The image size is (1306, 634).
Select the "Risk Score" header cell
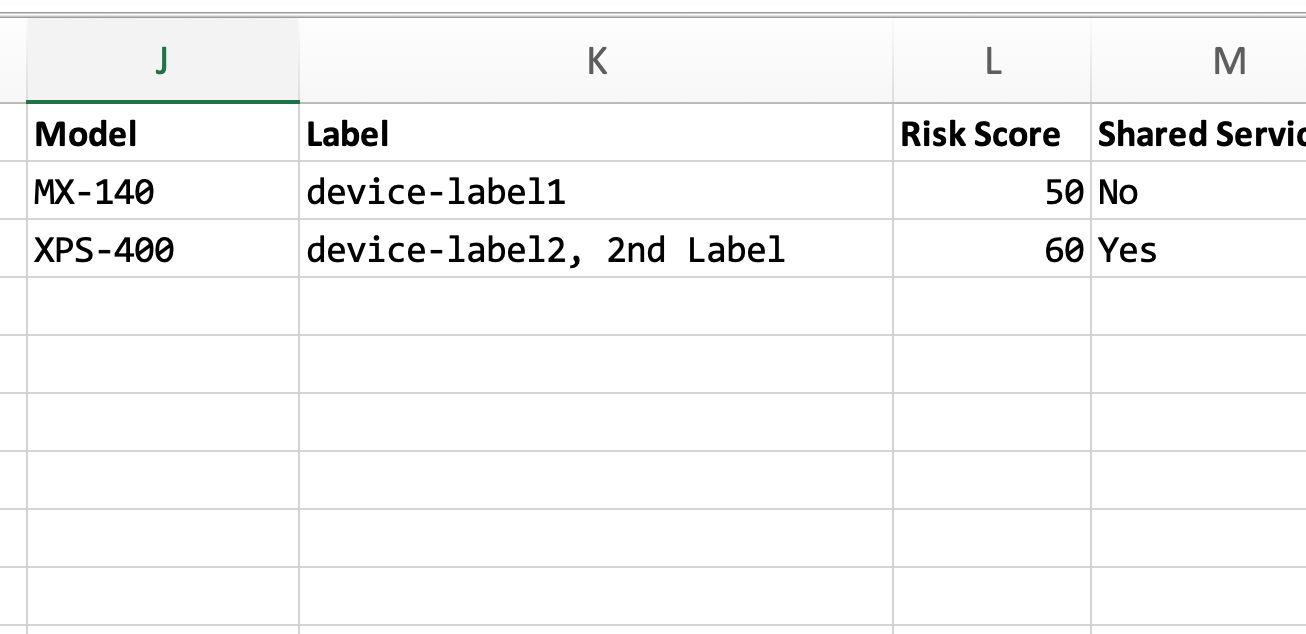click(x=991, y=134)
